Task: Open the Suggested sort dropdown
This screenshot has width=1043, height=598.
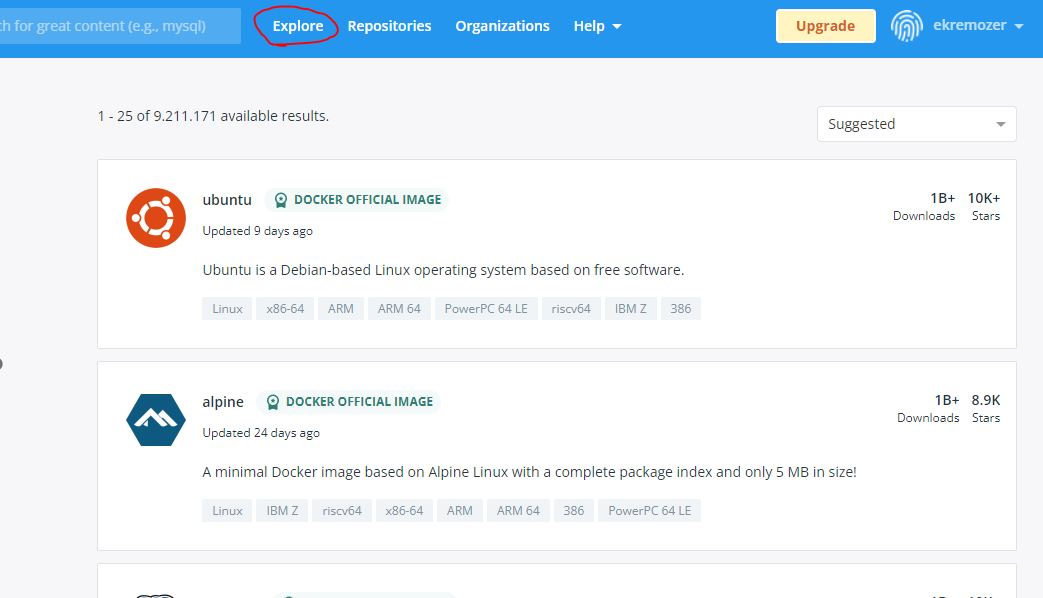Action: [x=916, y=124]
